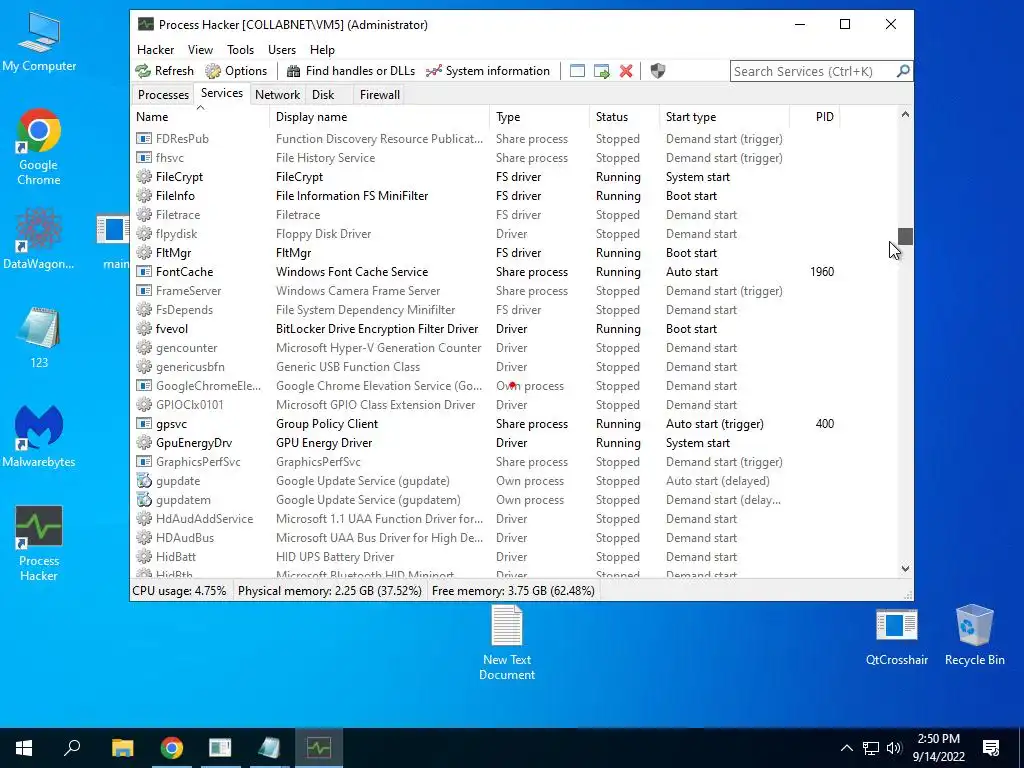Open the notification center icon
1024x768 pixels.
[991, 748]
